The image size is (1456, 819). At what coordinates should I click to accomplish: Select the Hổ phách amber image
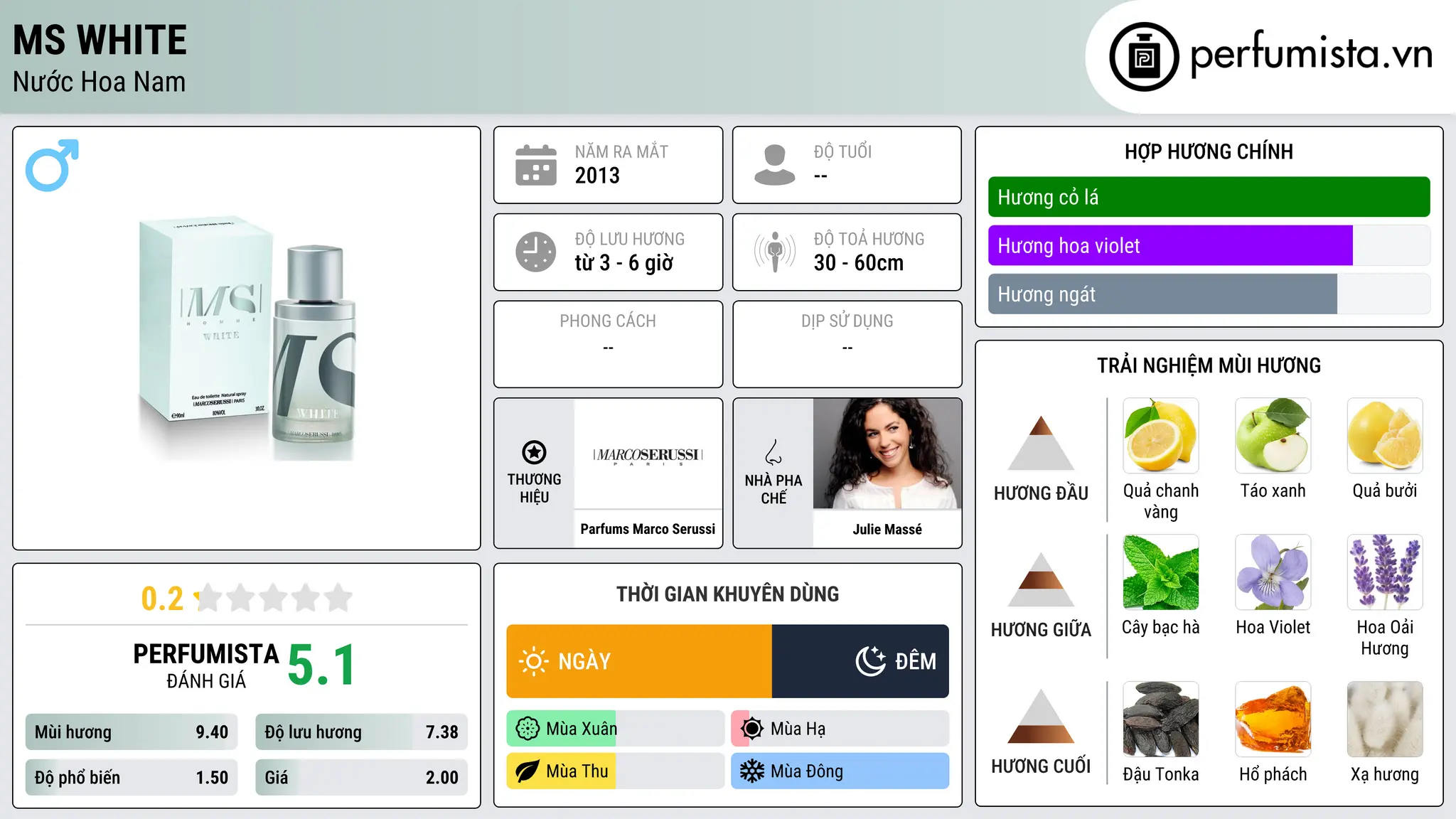pos(1273,719)
